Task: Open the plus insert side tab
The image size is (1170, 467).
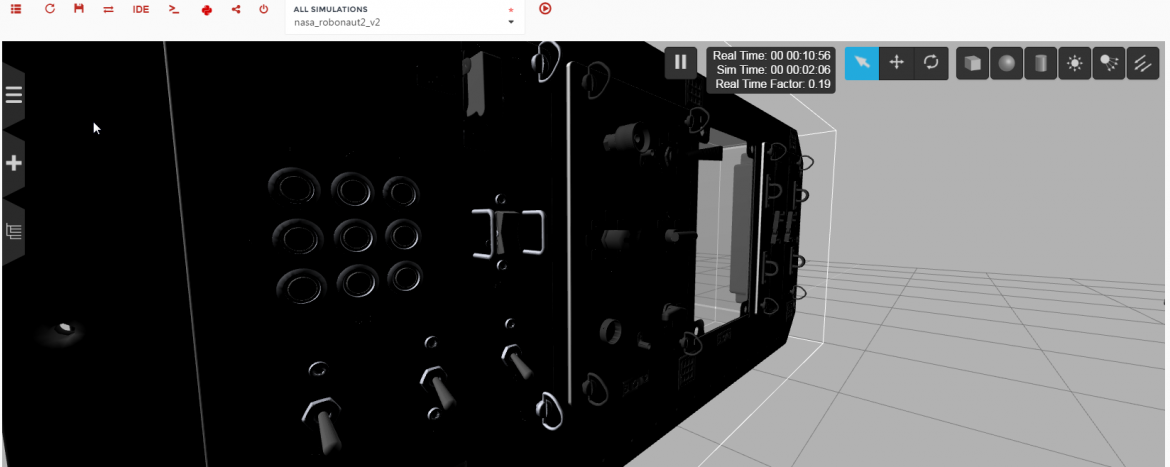Action: click(13, 163)
